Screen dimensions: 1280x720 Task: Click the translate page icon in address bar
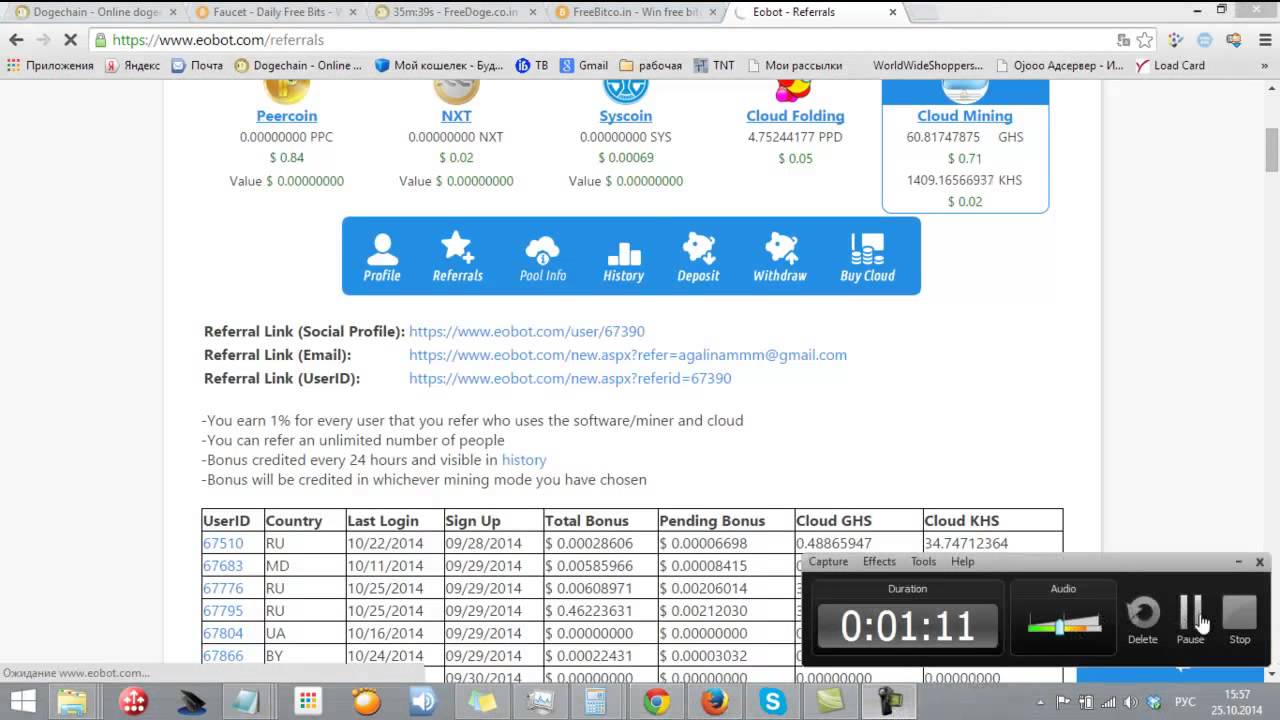[1124, 40]
